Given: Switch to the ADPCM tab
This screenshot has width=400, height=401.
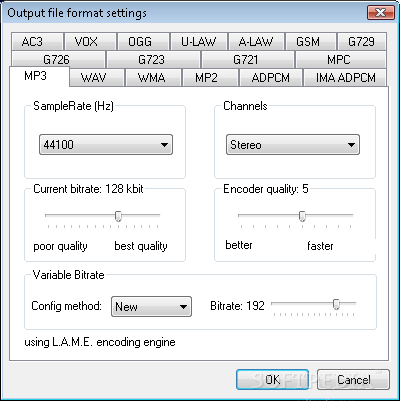Looking at the screenshot, I should (271, 78).
